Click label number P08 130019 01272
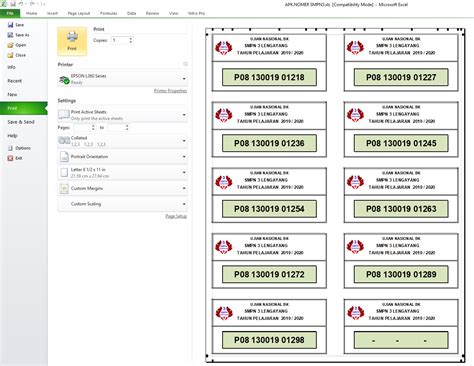The height and width of the screenshot is (366, 474). point(269,274)
